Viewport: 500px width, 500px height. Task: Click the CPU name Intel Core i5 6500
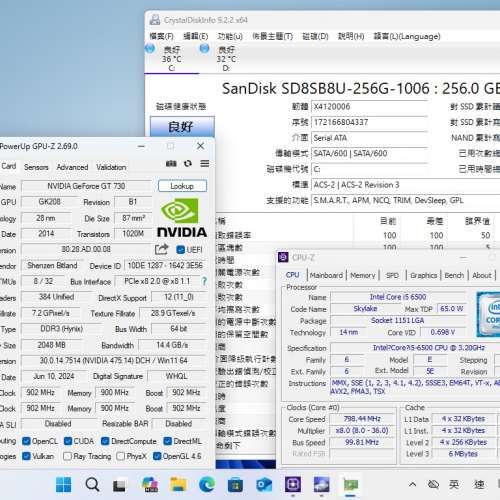(398, 297)
